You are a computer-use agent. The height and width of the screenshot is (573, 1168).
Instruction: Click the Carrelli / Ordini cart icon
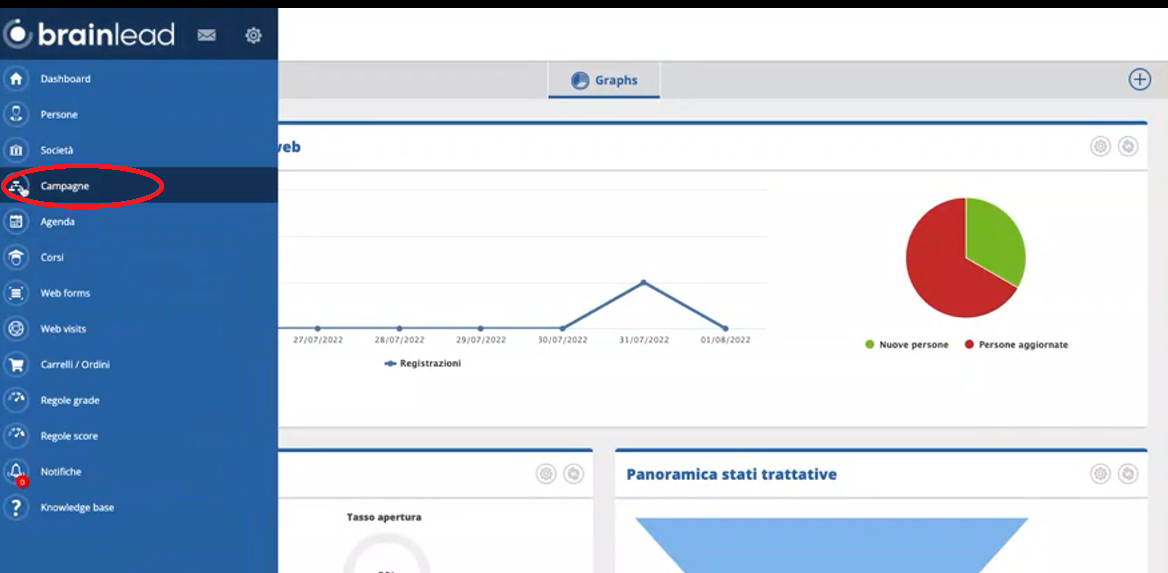click(x=16, y=364)
